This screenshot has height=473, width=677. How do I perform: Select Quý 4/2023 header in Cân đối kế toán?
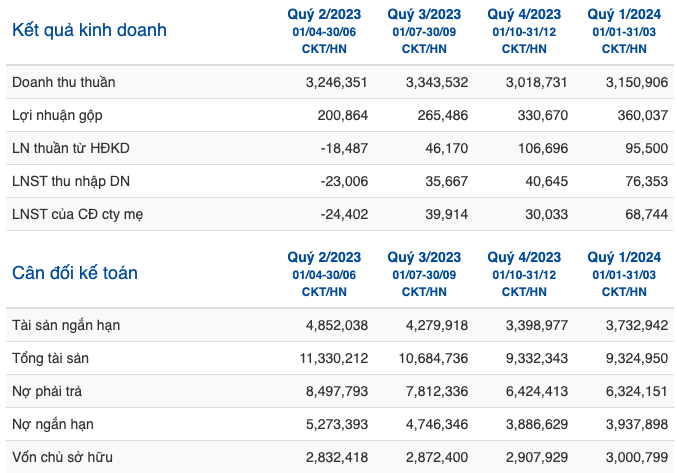(x=524, y=274)
